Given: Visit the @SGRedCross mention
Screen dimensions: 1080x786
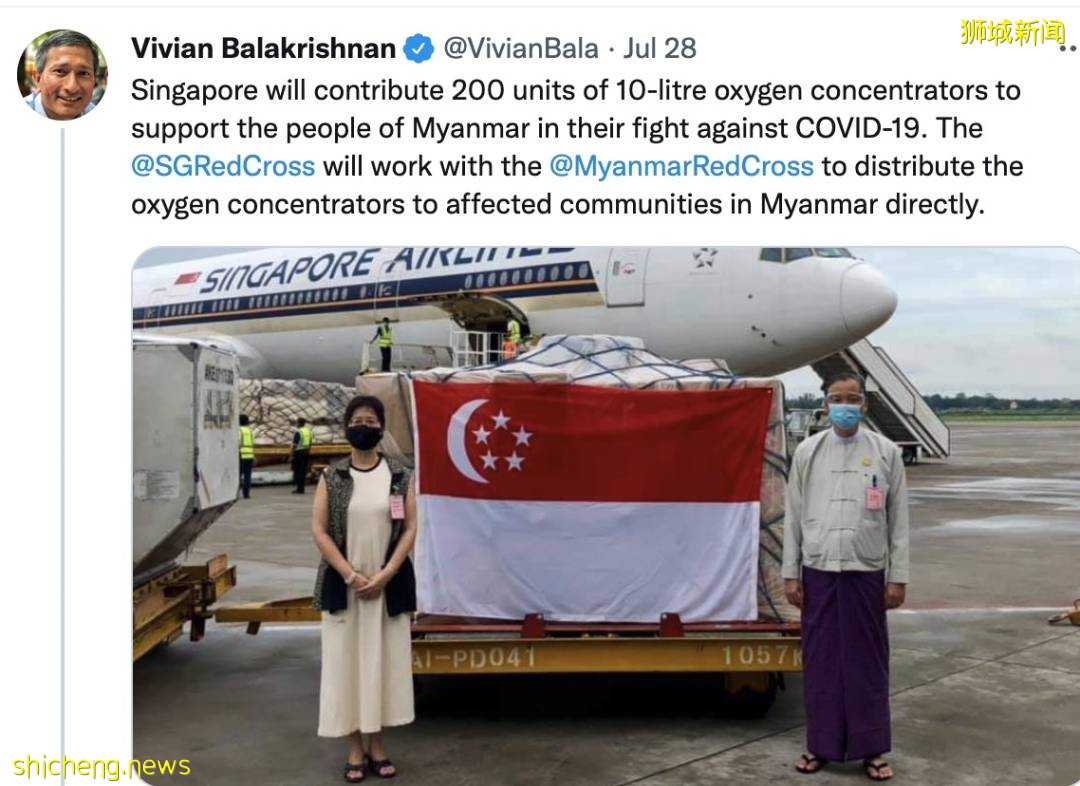Looking at the screenshot, I should [x=222, y=166].
